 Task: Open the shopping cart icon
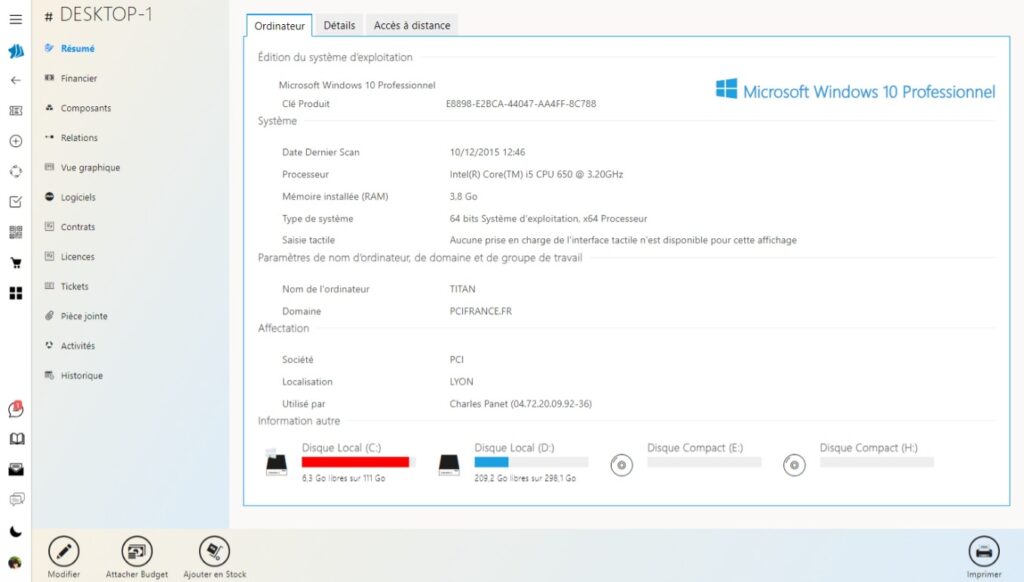[15, 263]
